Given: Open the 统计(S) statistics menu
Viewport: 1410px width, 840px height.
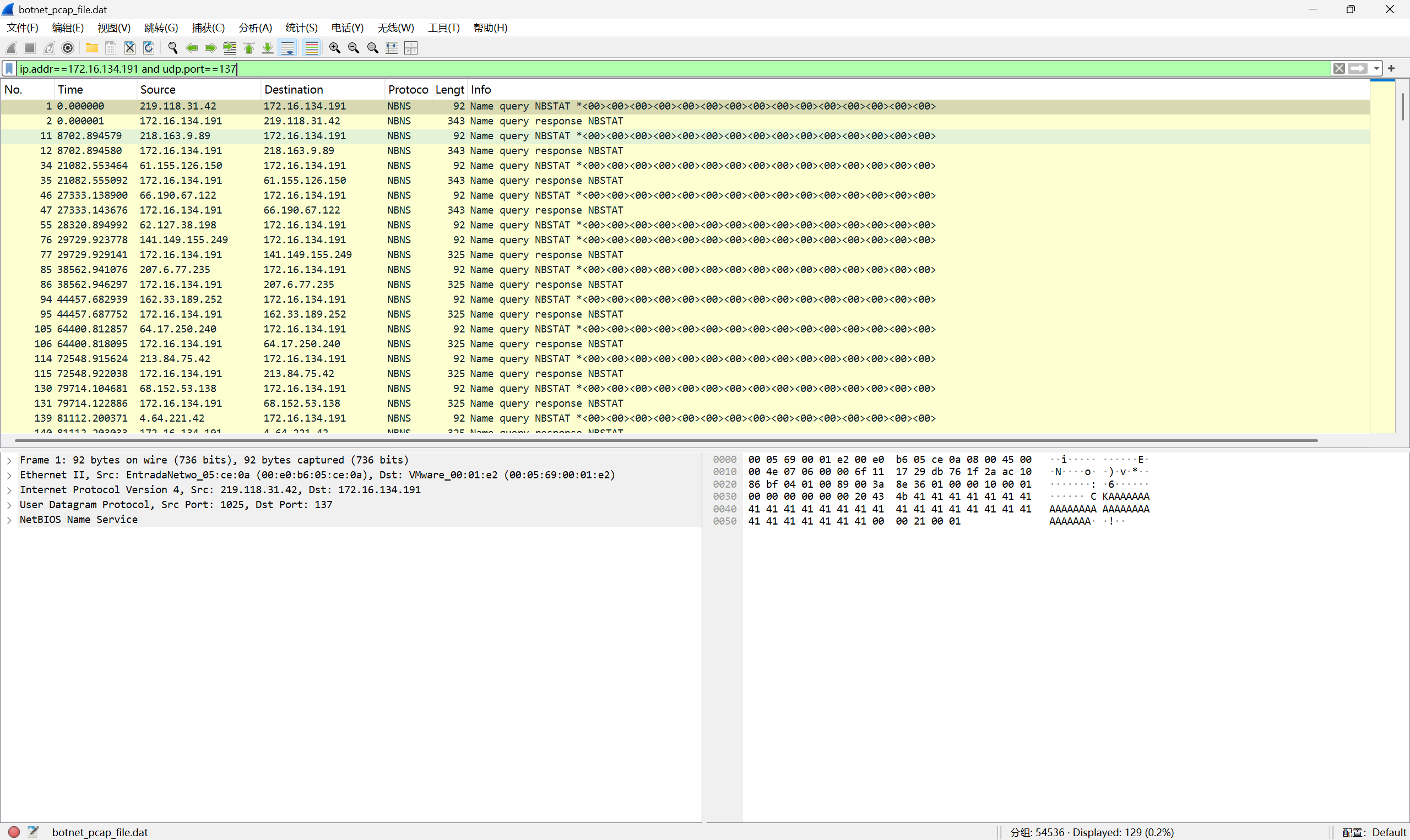Looking at the screenshot, I should click(301, 28).
